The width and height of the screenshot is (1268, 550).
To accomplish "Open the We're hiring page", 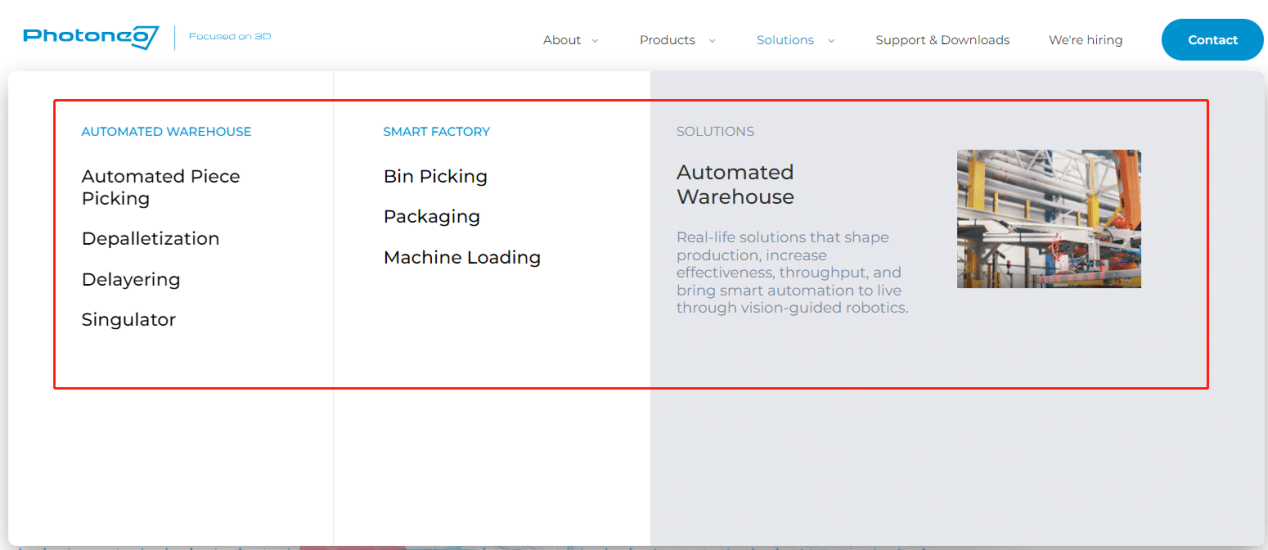I will click(1085, 40).
